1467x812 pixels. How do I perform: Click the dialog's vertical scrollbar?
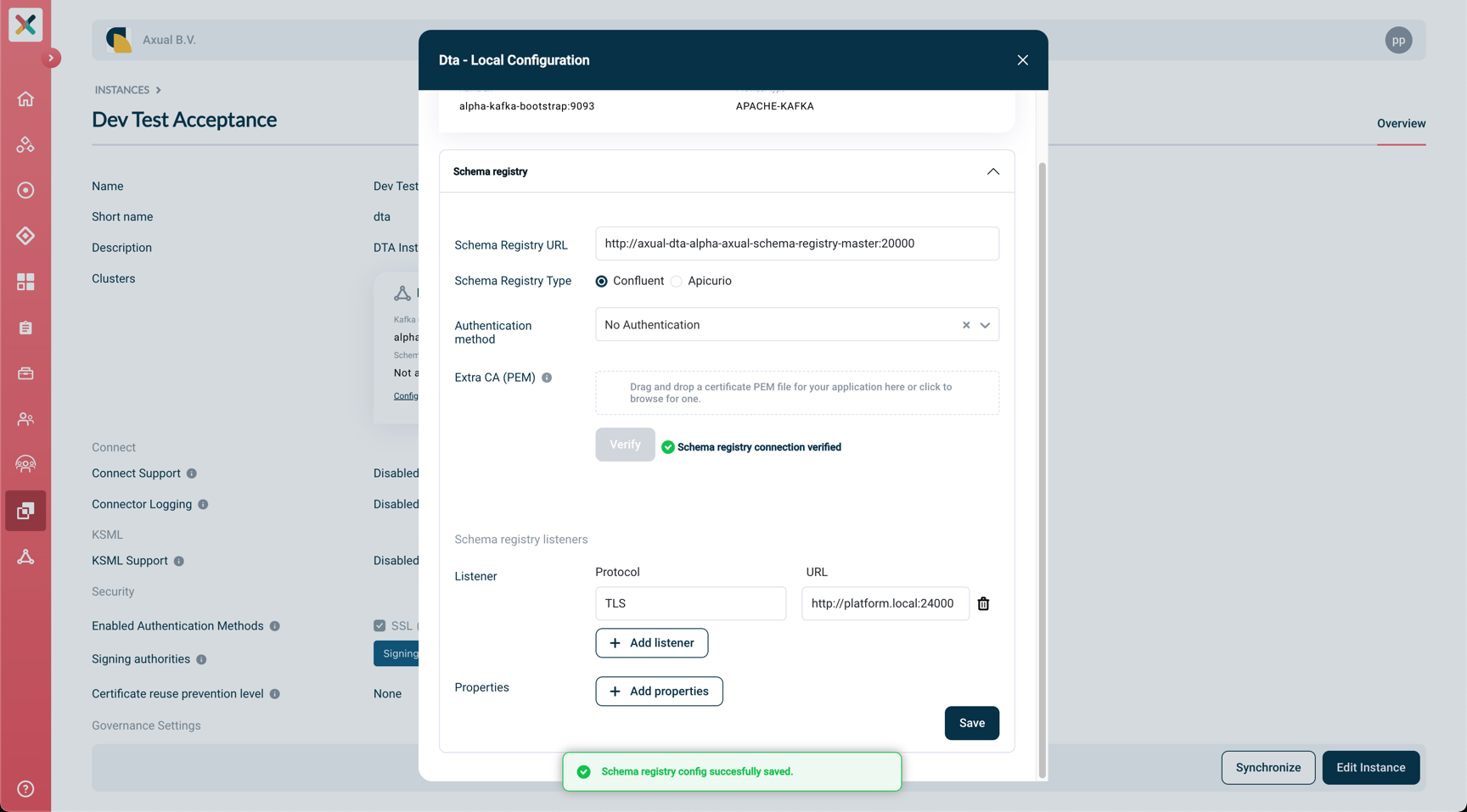coord(1042,469)
